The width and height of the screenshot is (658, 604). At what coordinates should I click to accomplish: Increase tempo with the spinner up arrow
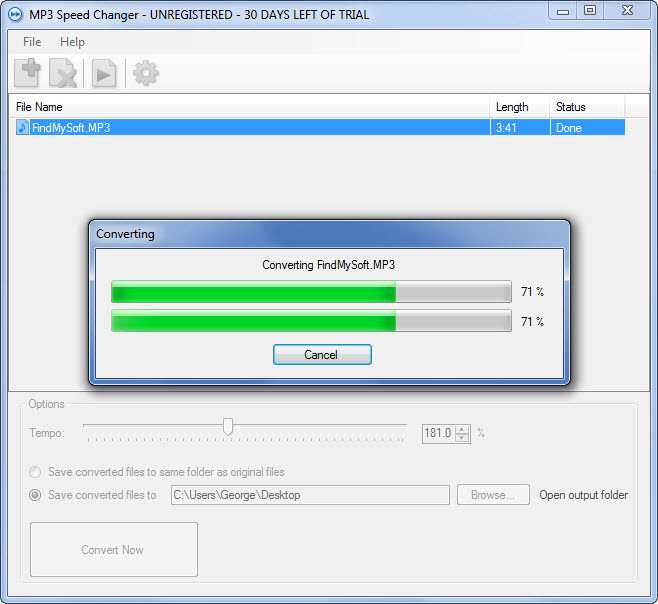(x=462, y=429)
